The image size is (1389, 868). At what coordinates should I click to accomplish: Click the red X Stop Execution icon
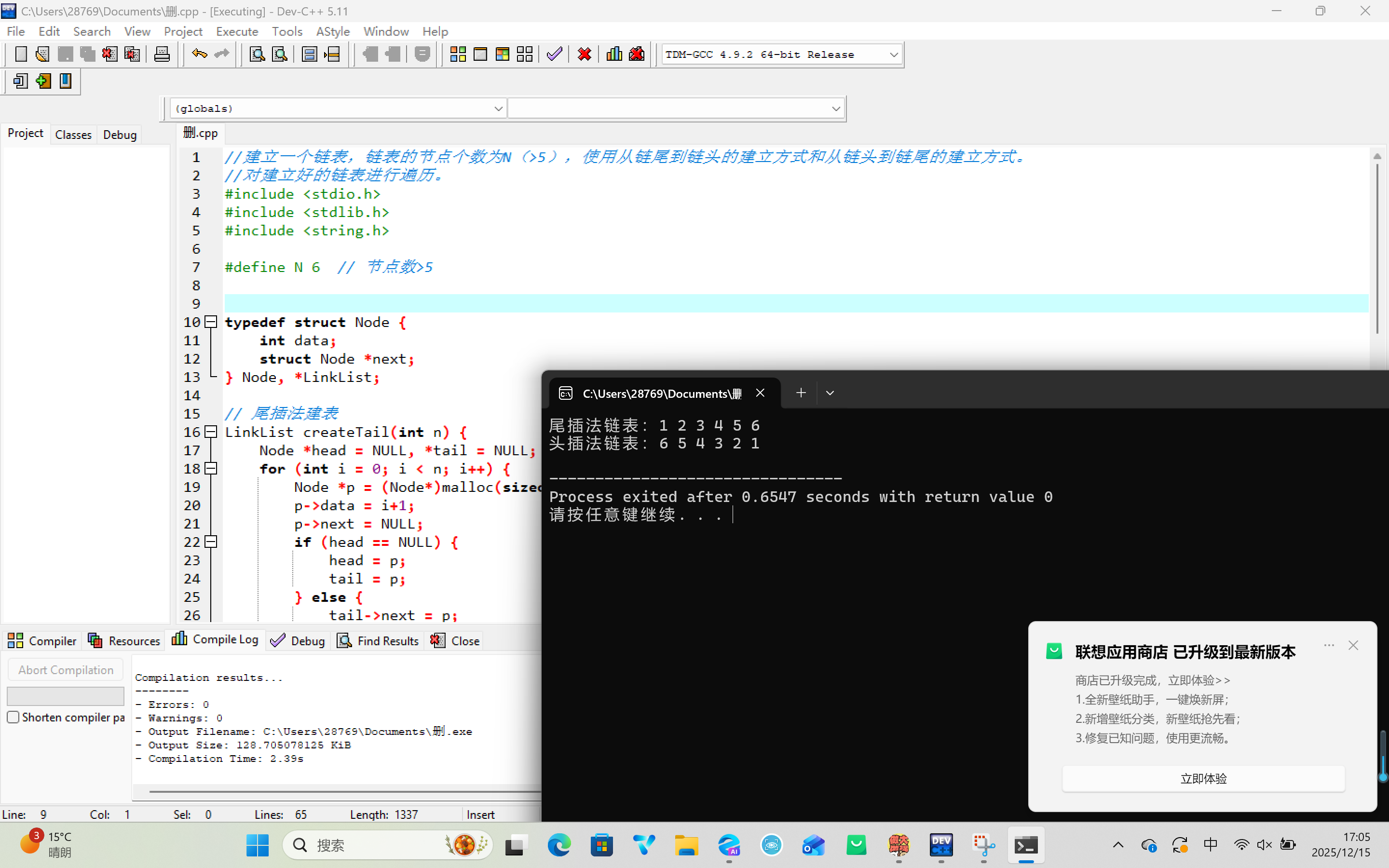[x=585, y=54]
